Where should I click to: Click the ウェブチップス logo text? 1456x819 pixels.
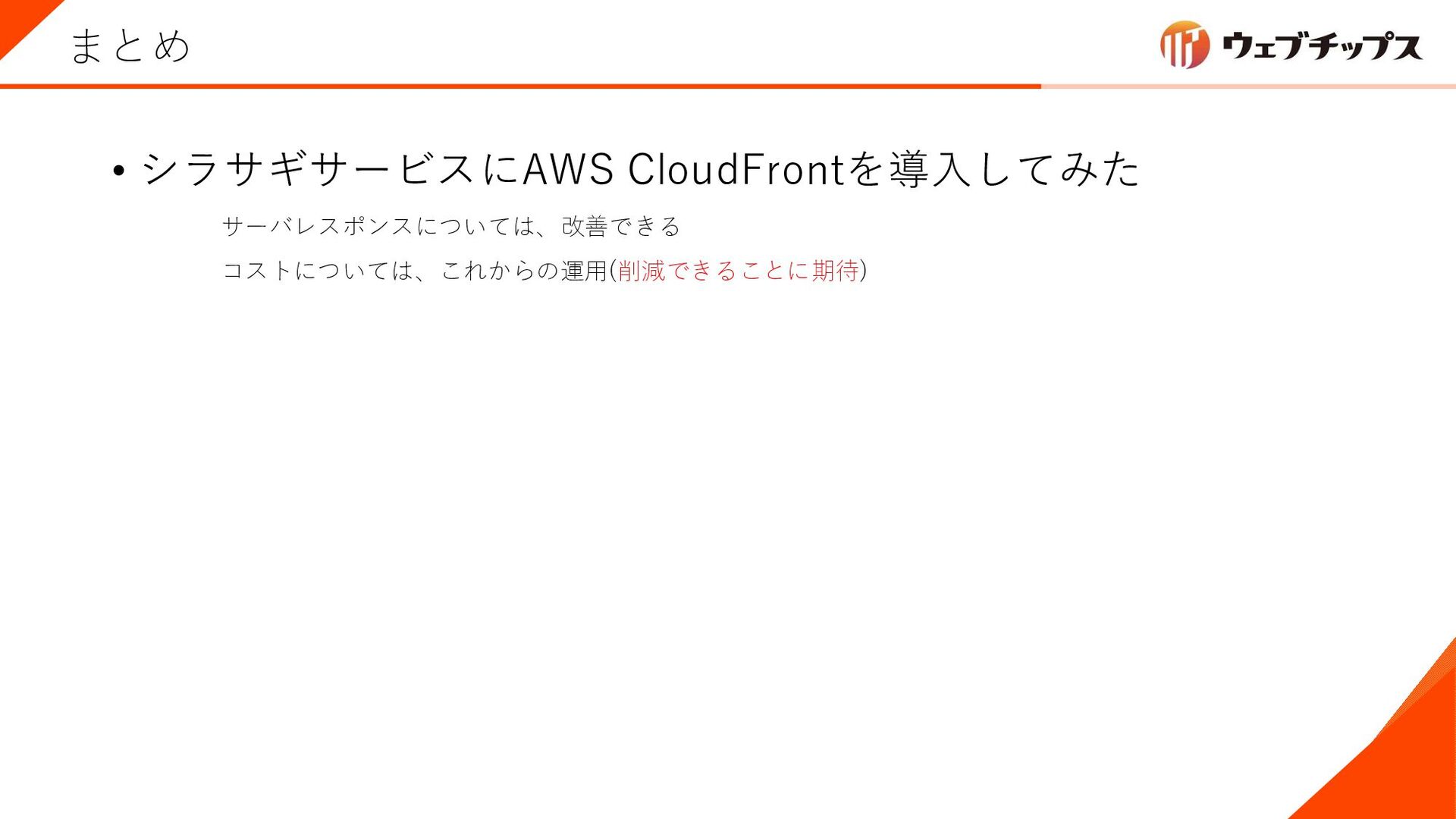click(1323, 45)
